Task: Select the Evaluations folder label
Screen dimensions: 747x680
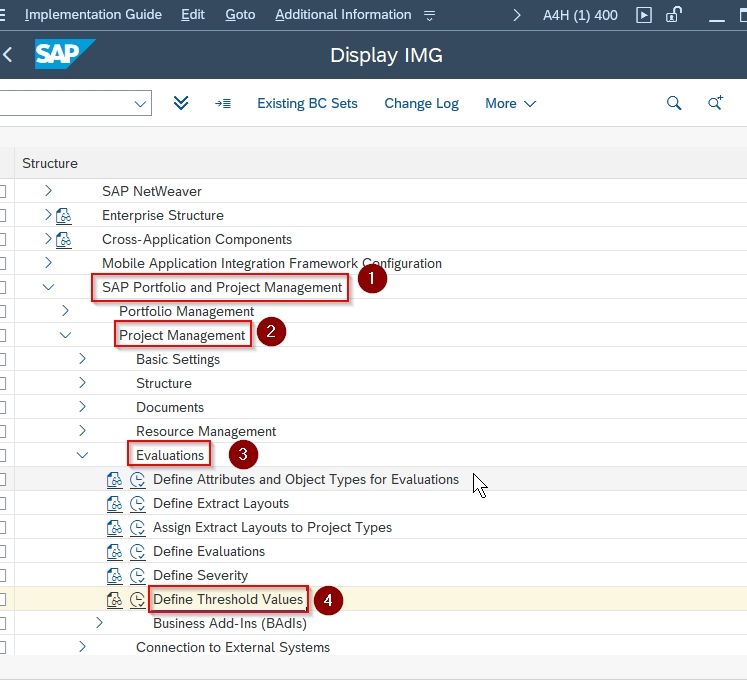Action: coord(170,455)
